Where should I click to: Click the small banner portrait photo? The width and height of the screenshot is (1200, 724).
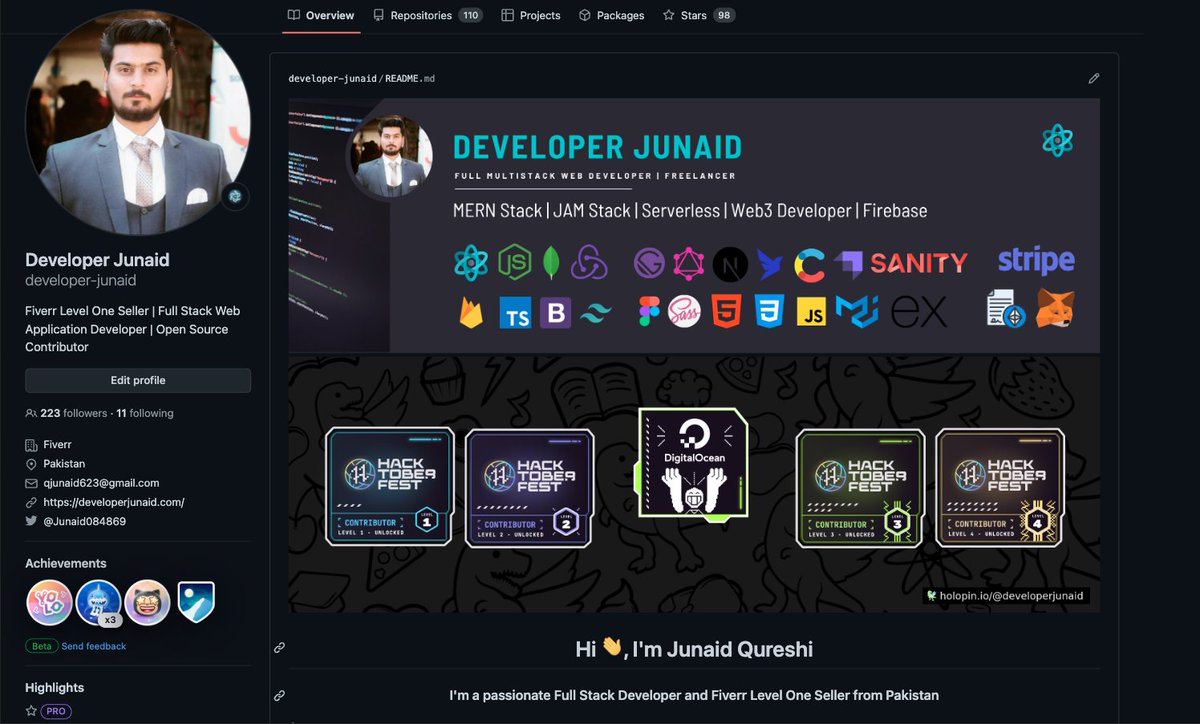pos(391,156)
